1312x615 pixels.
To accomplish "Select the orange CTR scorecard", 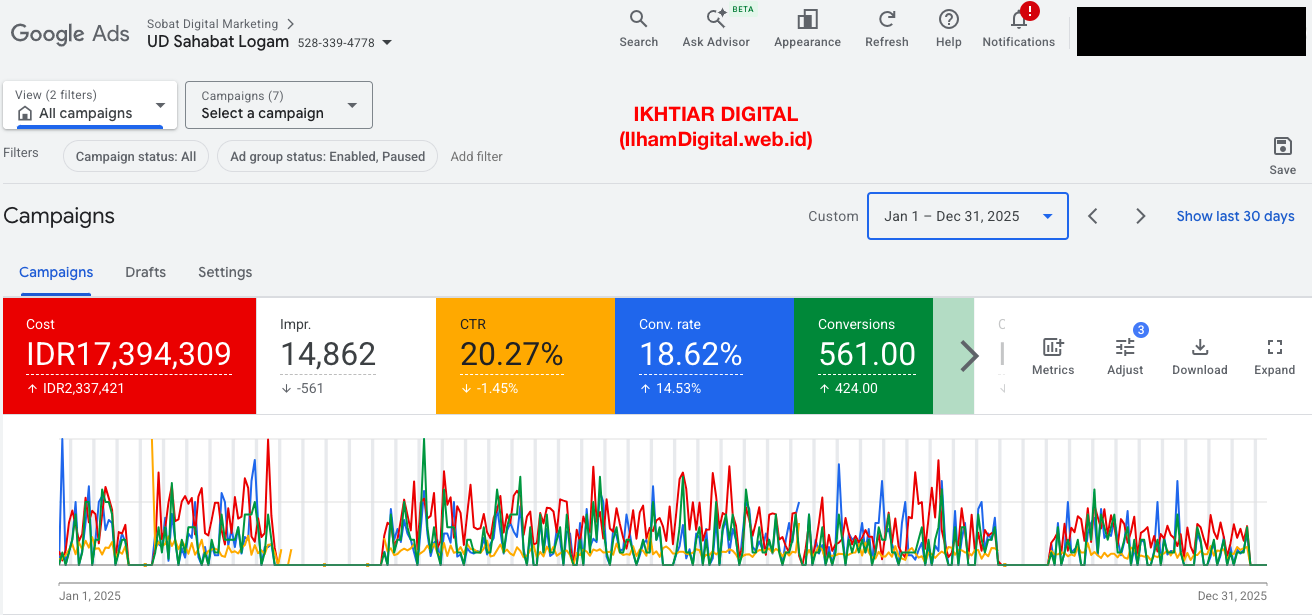I will [x=525, y=356].
